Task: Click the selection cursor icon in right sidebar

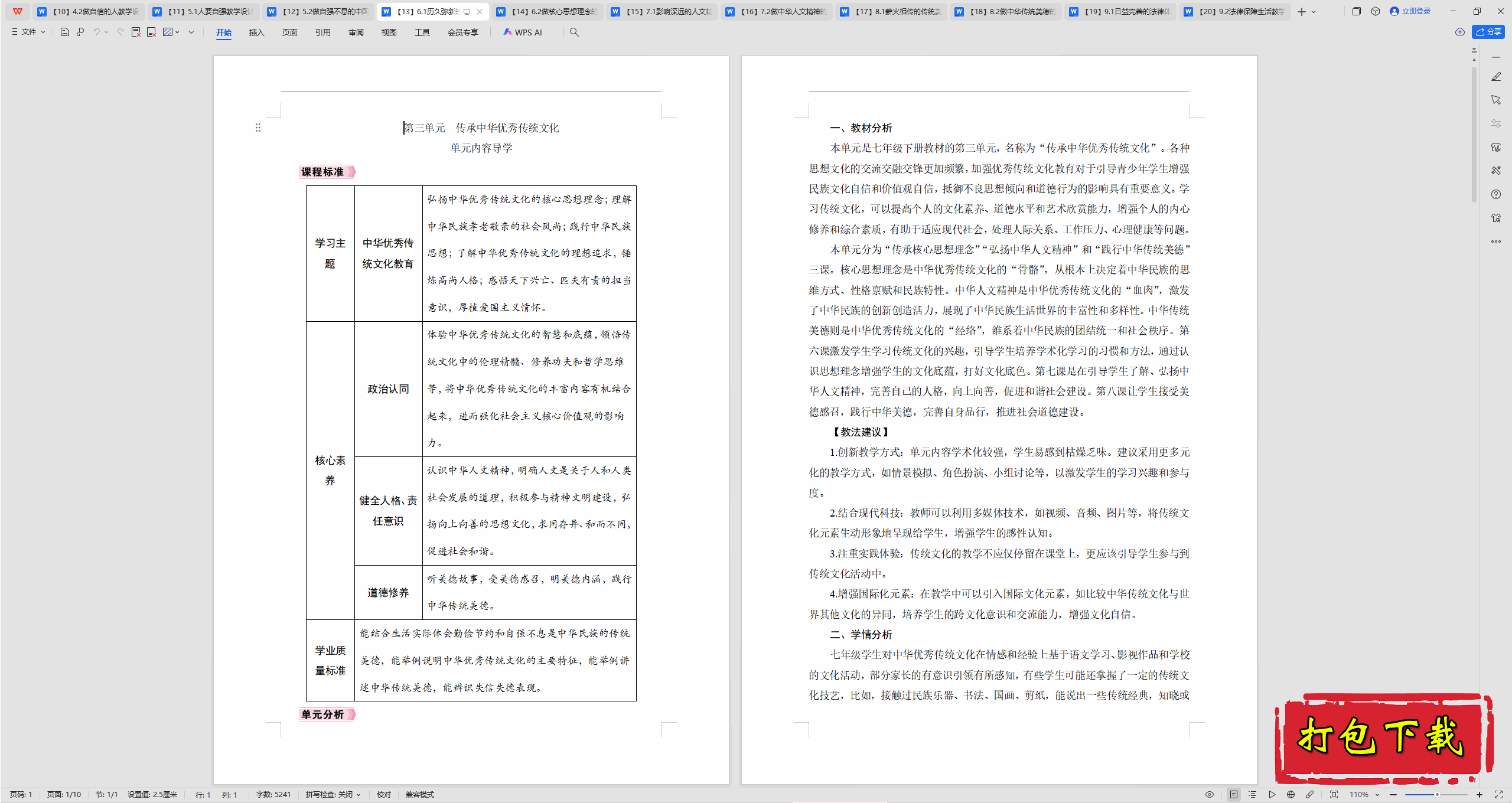Action: point(1495,100)
